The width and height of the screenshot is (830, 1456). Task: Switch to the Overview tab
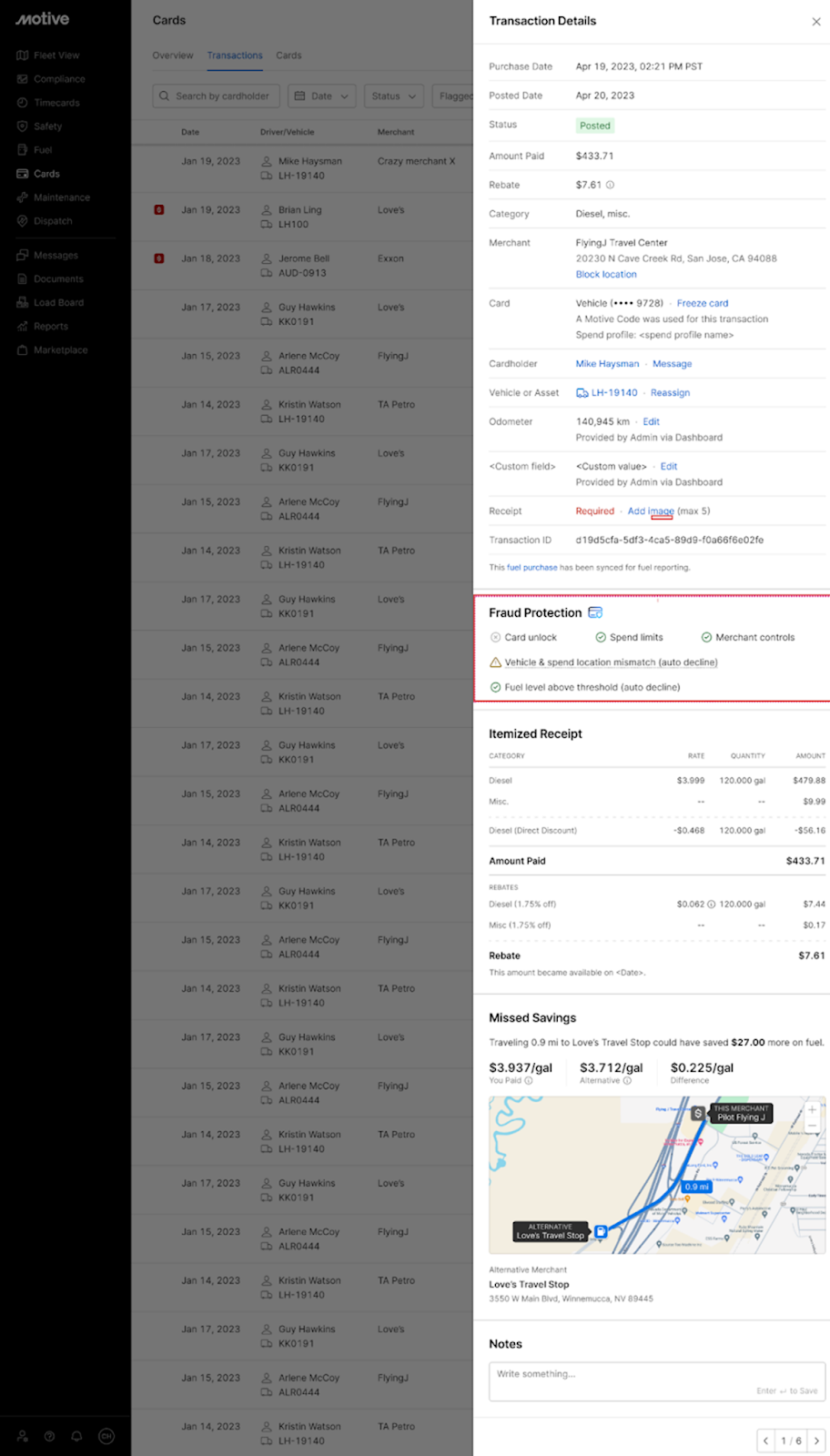[x=173, y=56]
